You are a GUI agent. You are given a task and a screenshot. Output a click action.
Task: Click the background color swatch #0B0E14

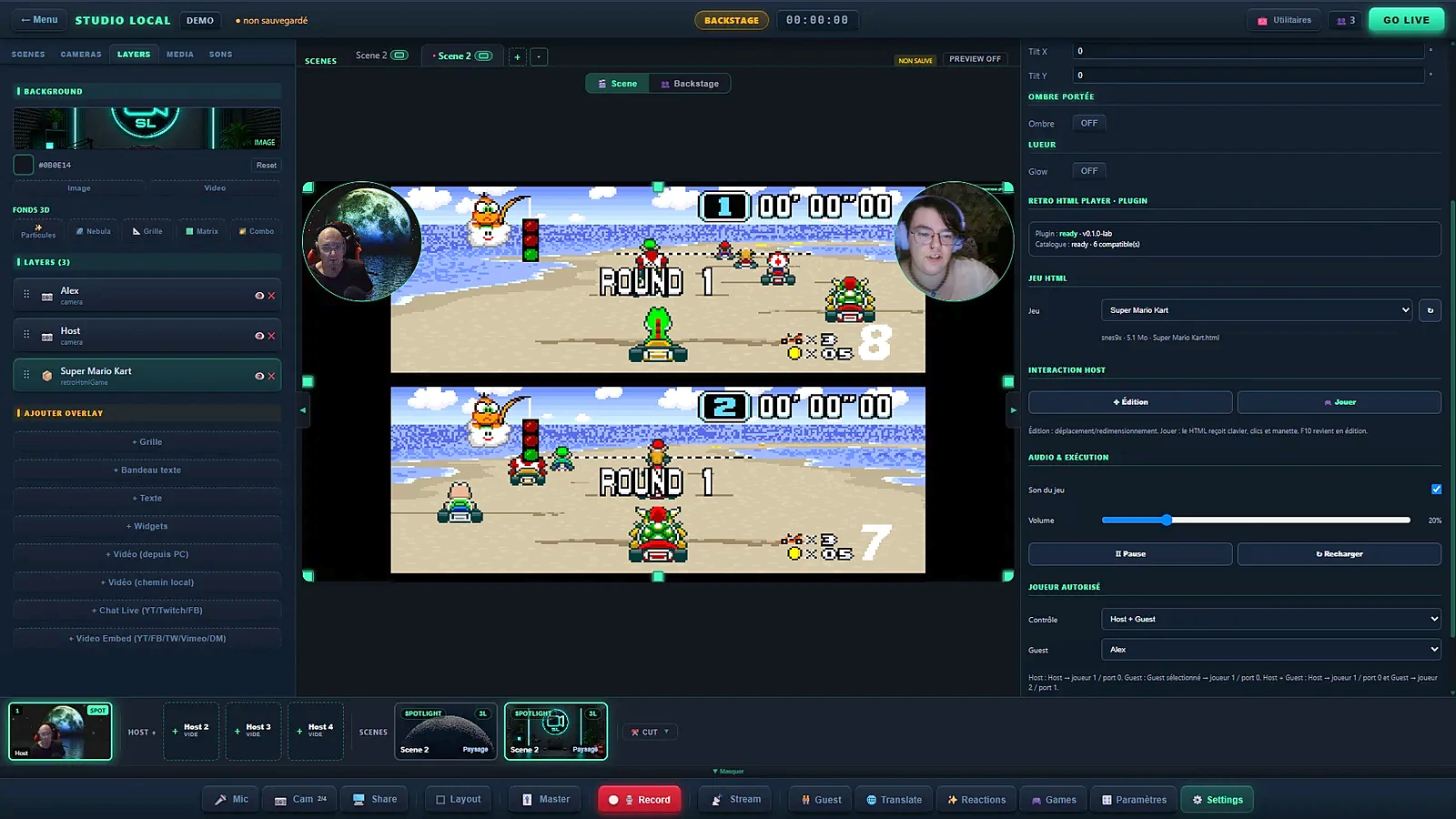24,165
